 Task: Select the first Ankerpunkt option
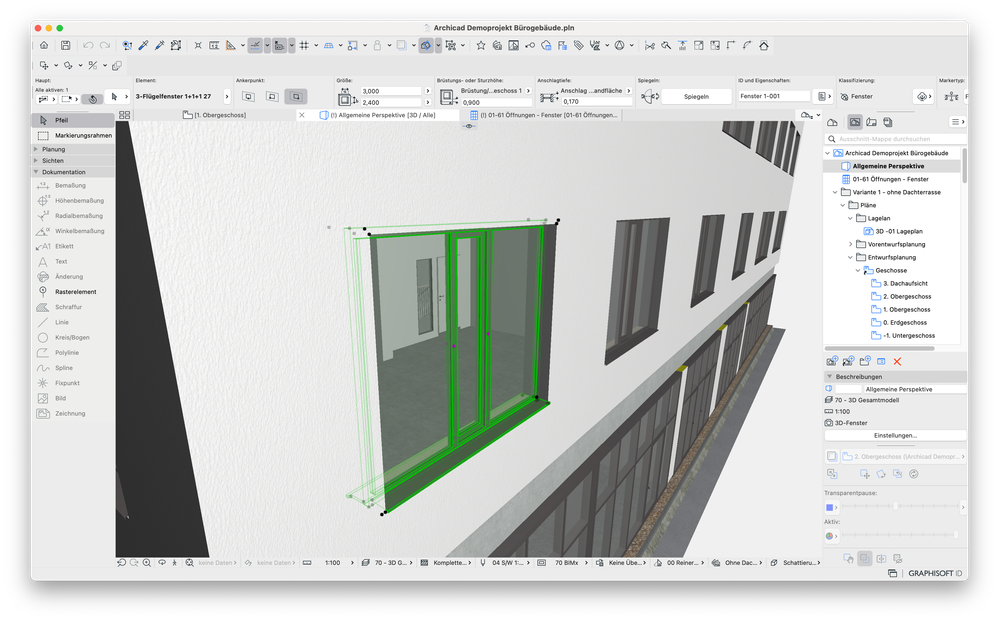[248, 97]
